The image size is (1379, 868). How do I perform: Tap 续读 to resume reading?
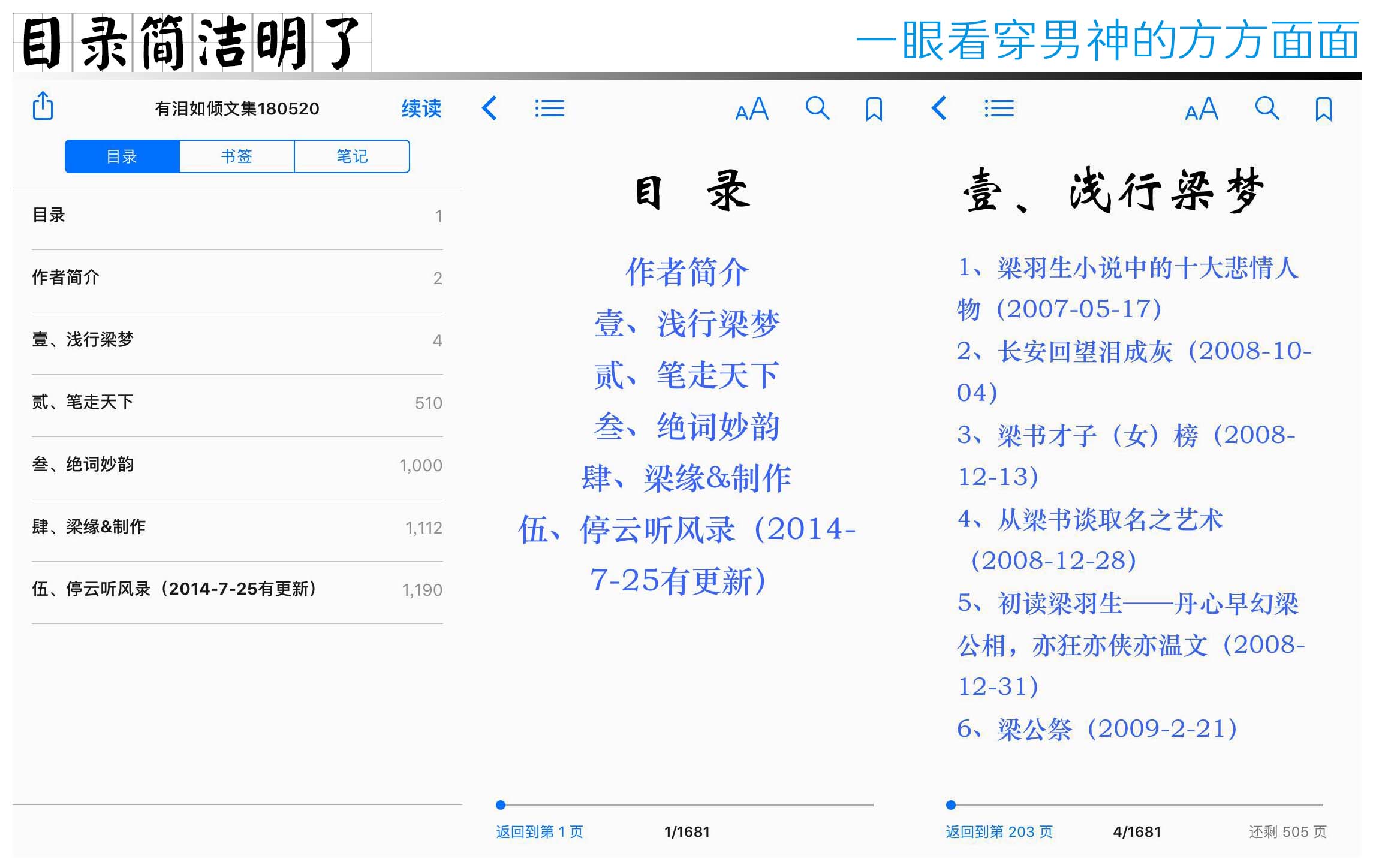[x=421, y=108]
